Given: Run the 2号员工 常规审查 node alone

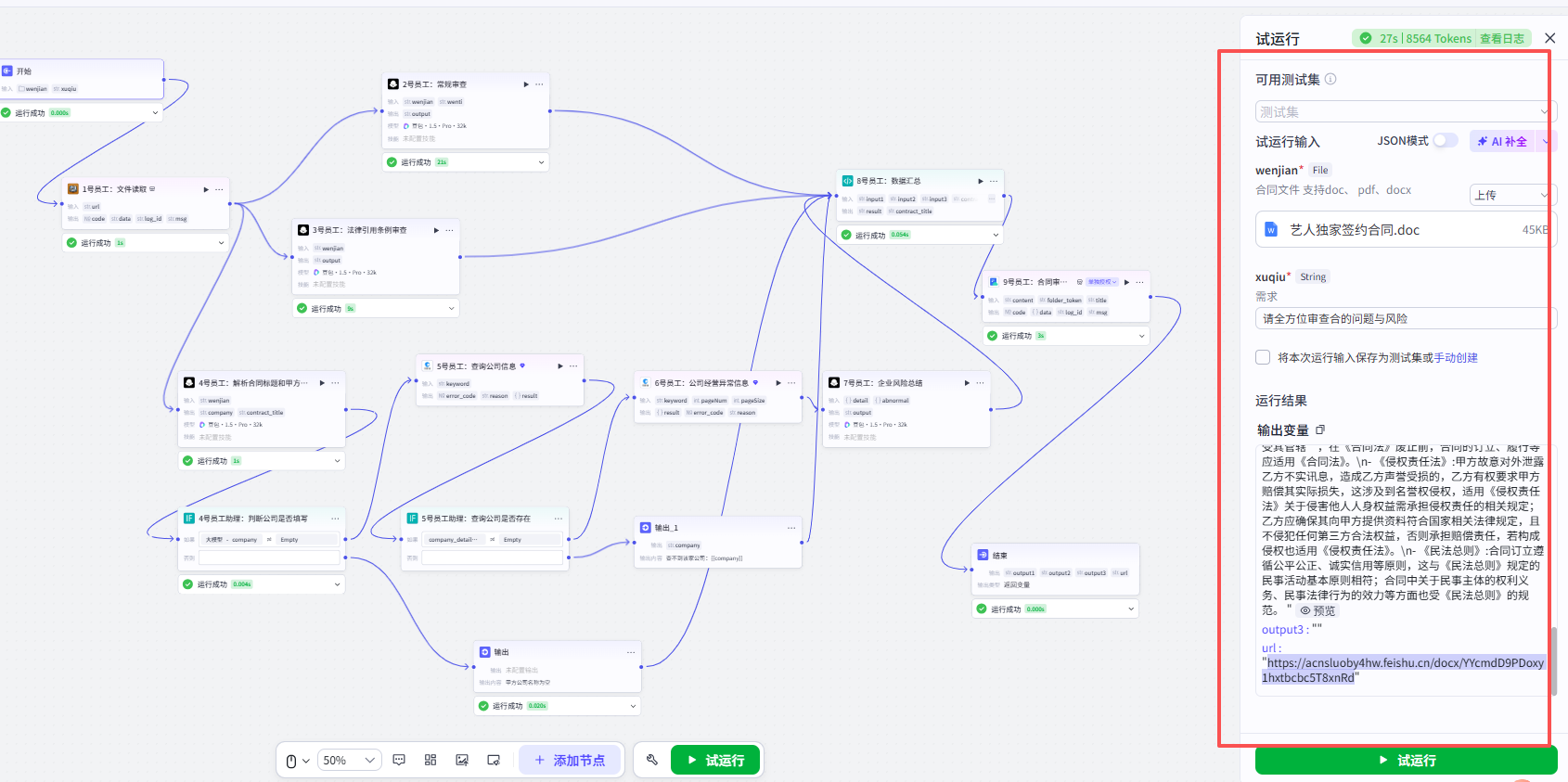Looking at the screenshot, I should (526, 84).
